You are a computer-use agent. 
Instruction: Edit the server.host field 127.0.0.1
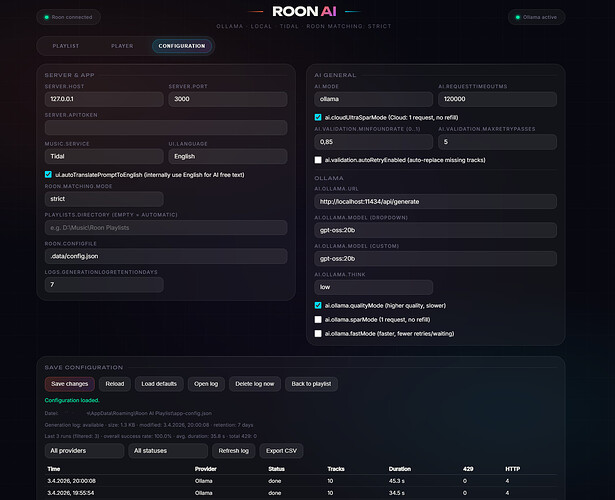point(104,99)
